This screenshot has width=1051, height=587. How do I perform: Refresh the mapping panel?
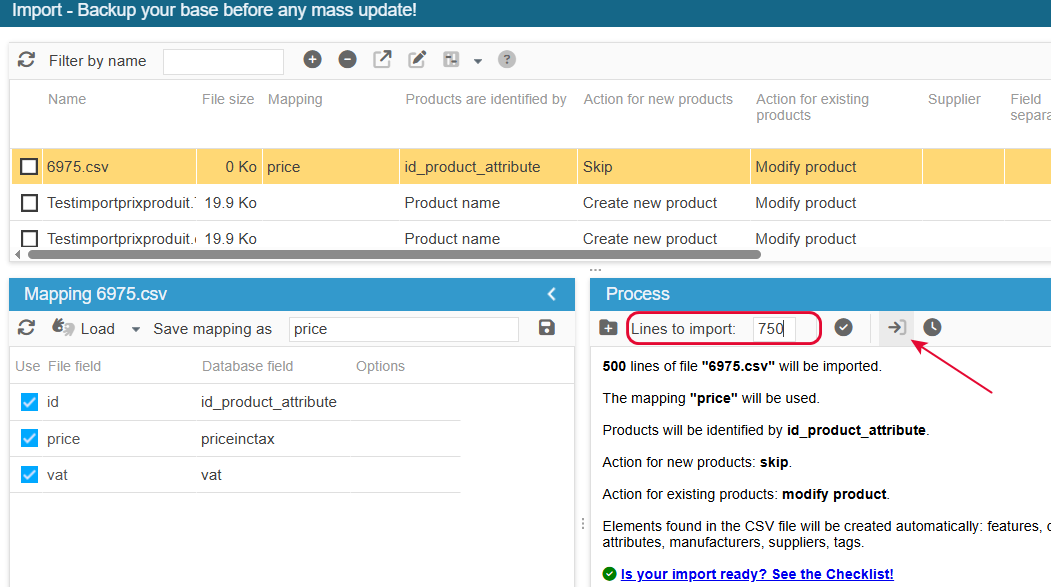pyautogui.click(x=26, y=328)
